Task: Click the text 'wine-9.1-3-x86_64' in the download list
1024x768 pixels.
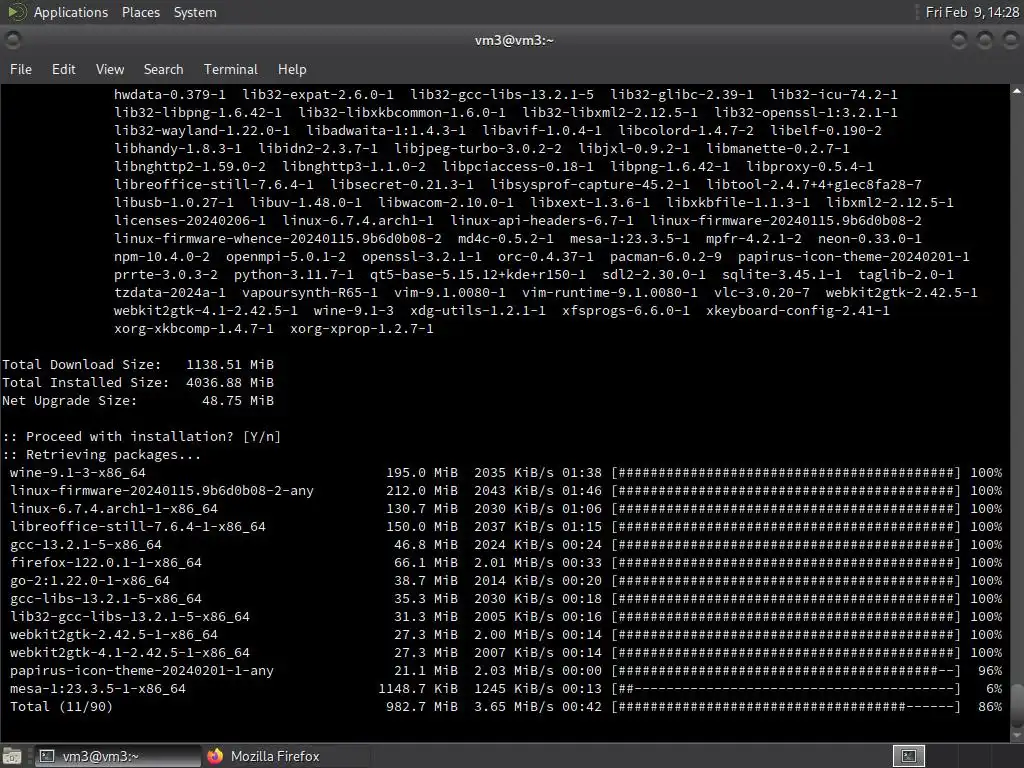Action: (78, 472)
